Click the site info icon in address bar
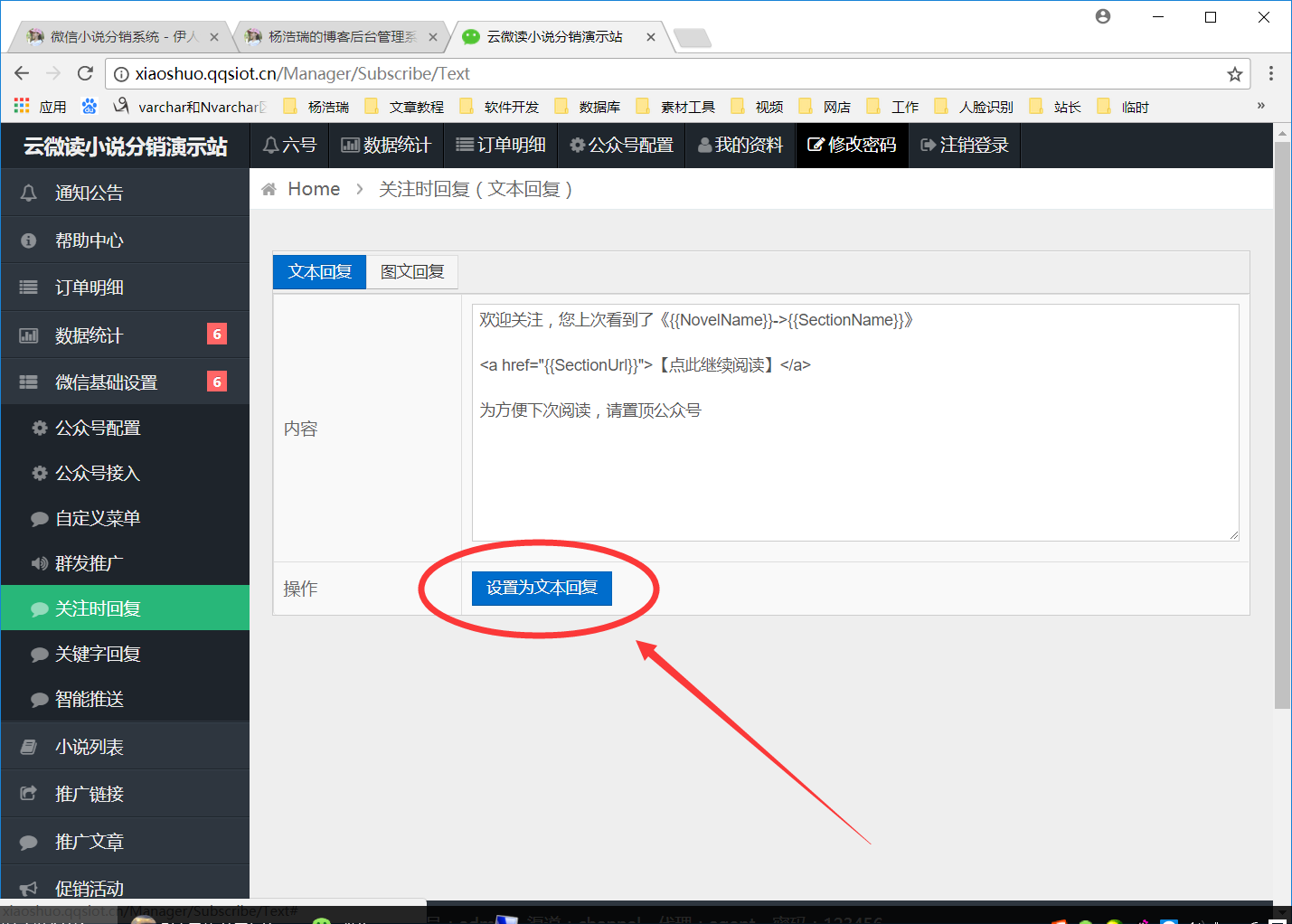 click(x=121, y=74)
